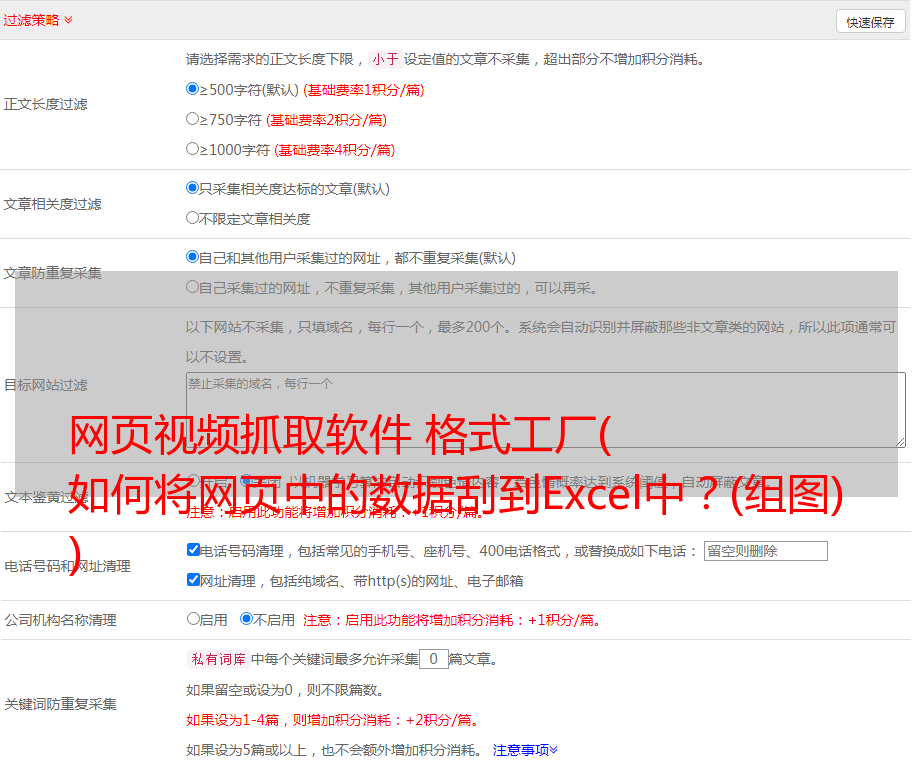912x768 pixels.
Task: Select 自己采集过的网址不重复采集 option
Action: coord(192,287)
